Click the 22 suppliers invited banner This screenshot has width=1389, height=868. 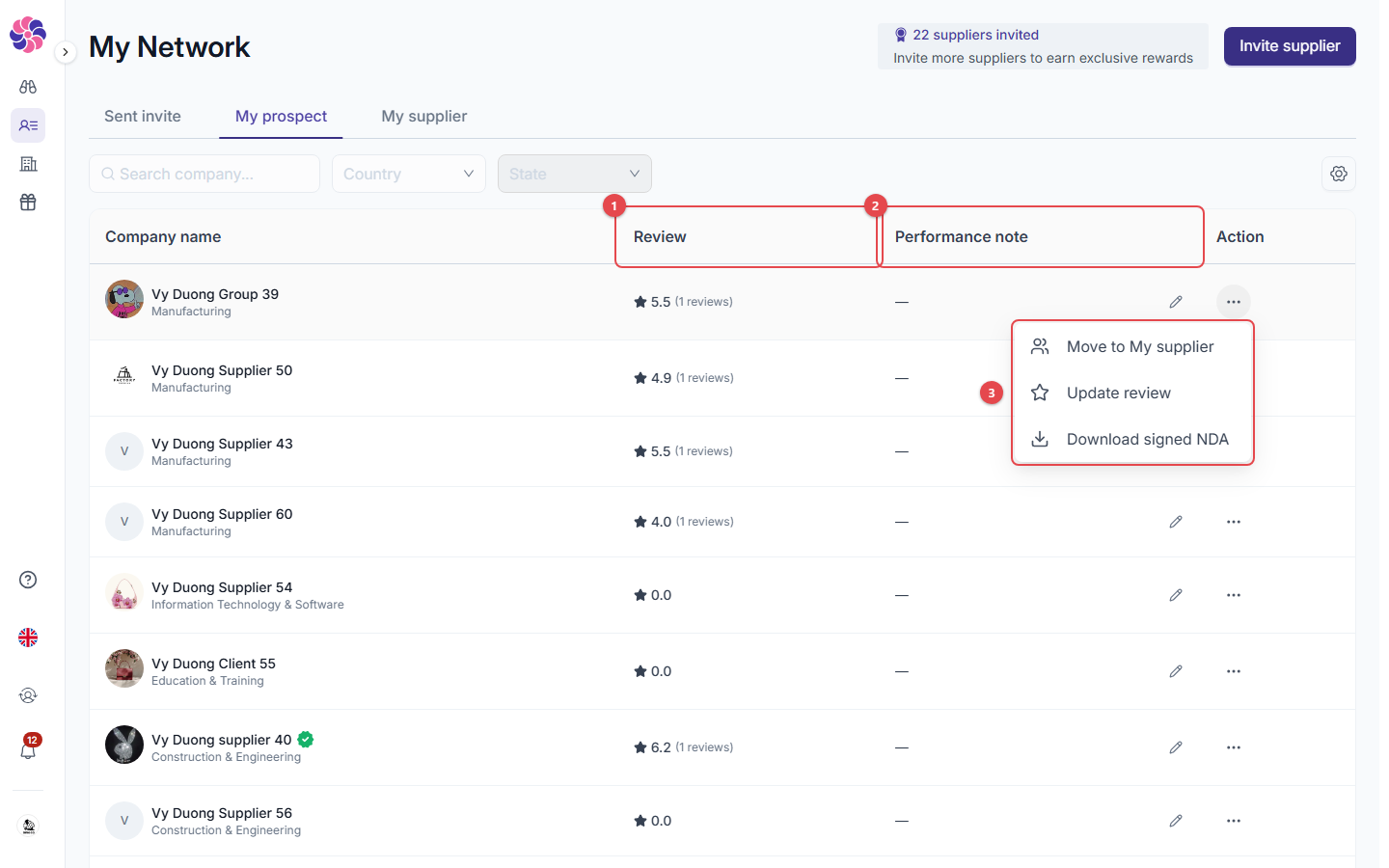(1043, 46)
